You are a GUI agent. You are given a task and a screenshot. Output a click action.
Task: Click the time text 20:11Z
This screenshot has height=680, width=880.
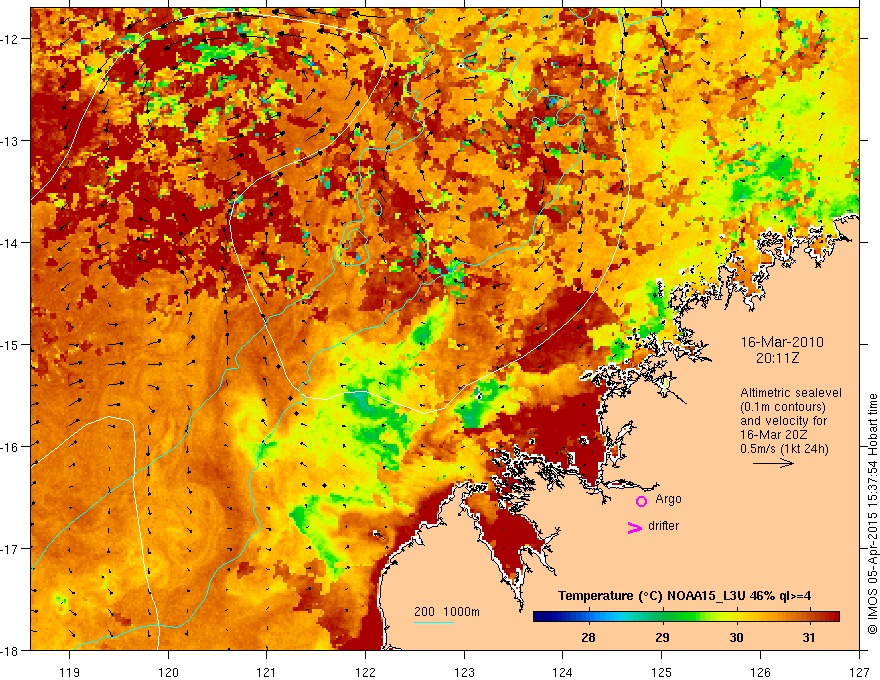777,358
